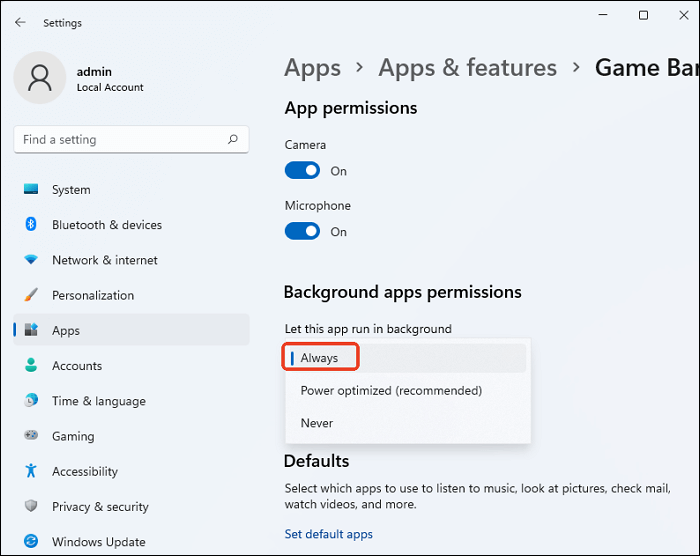The image size is (700, 556).
Task: Click the Bluetooth & devices icon
Action: [x=31, y=225]
